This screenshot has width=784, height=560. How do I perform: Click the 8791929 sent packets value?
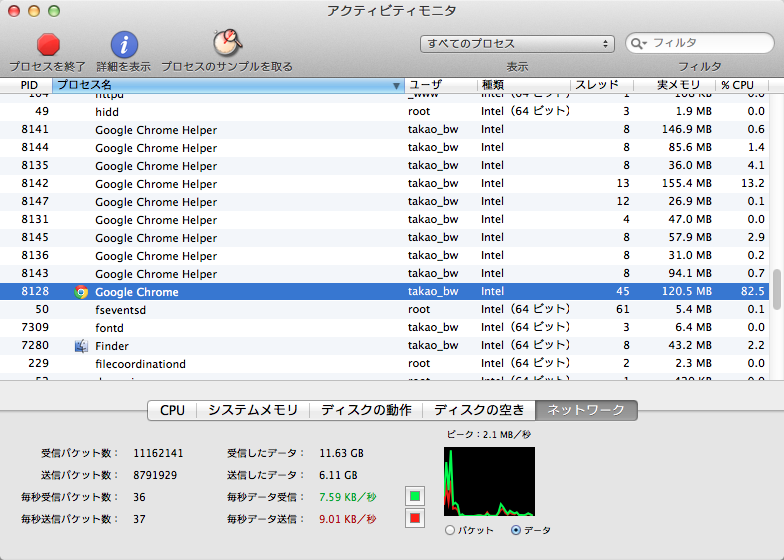pyautogui.click(x=155, y=475)
